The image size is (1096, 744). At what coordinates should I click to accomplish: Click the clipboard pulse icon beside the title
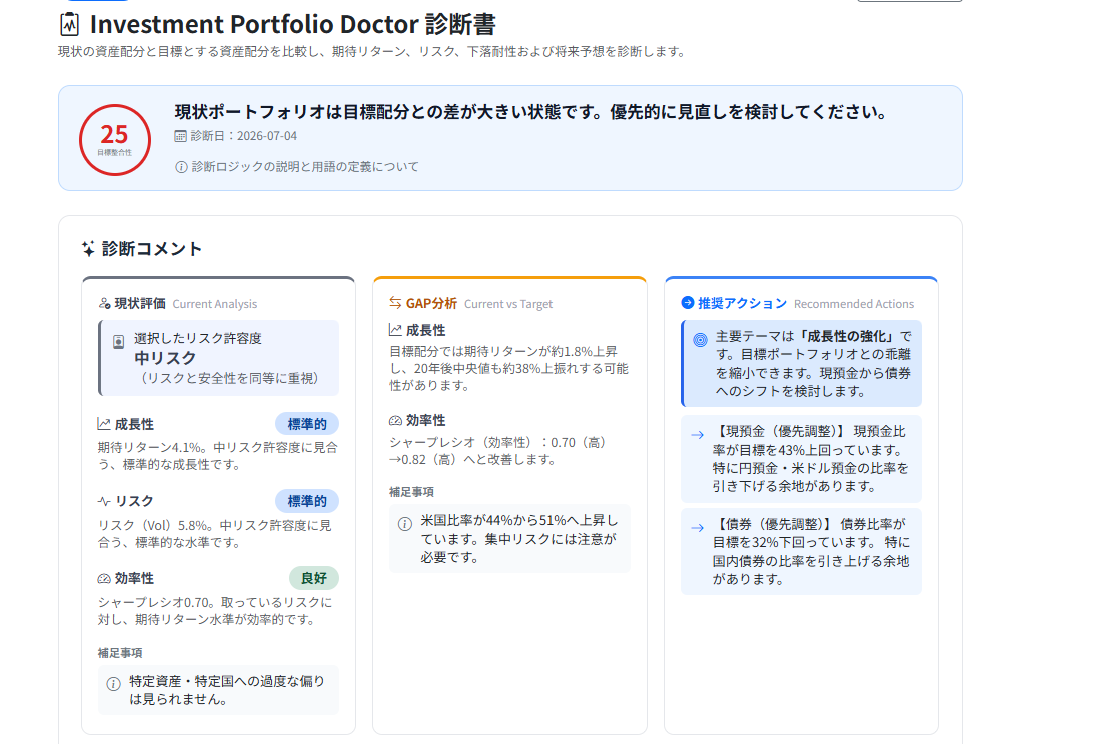(x=69, y=24)
